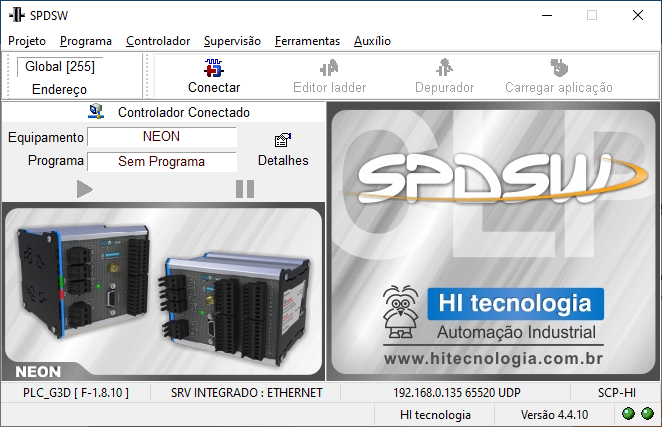
Task: Open the Supervisão menu
Action: 232,41
